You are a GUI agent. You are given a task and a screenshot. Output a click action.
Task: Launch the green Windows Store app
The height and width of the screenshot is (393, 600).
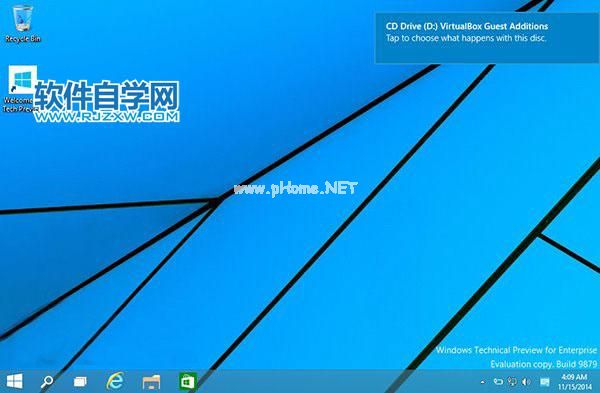(188, 382)
